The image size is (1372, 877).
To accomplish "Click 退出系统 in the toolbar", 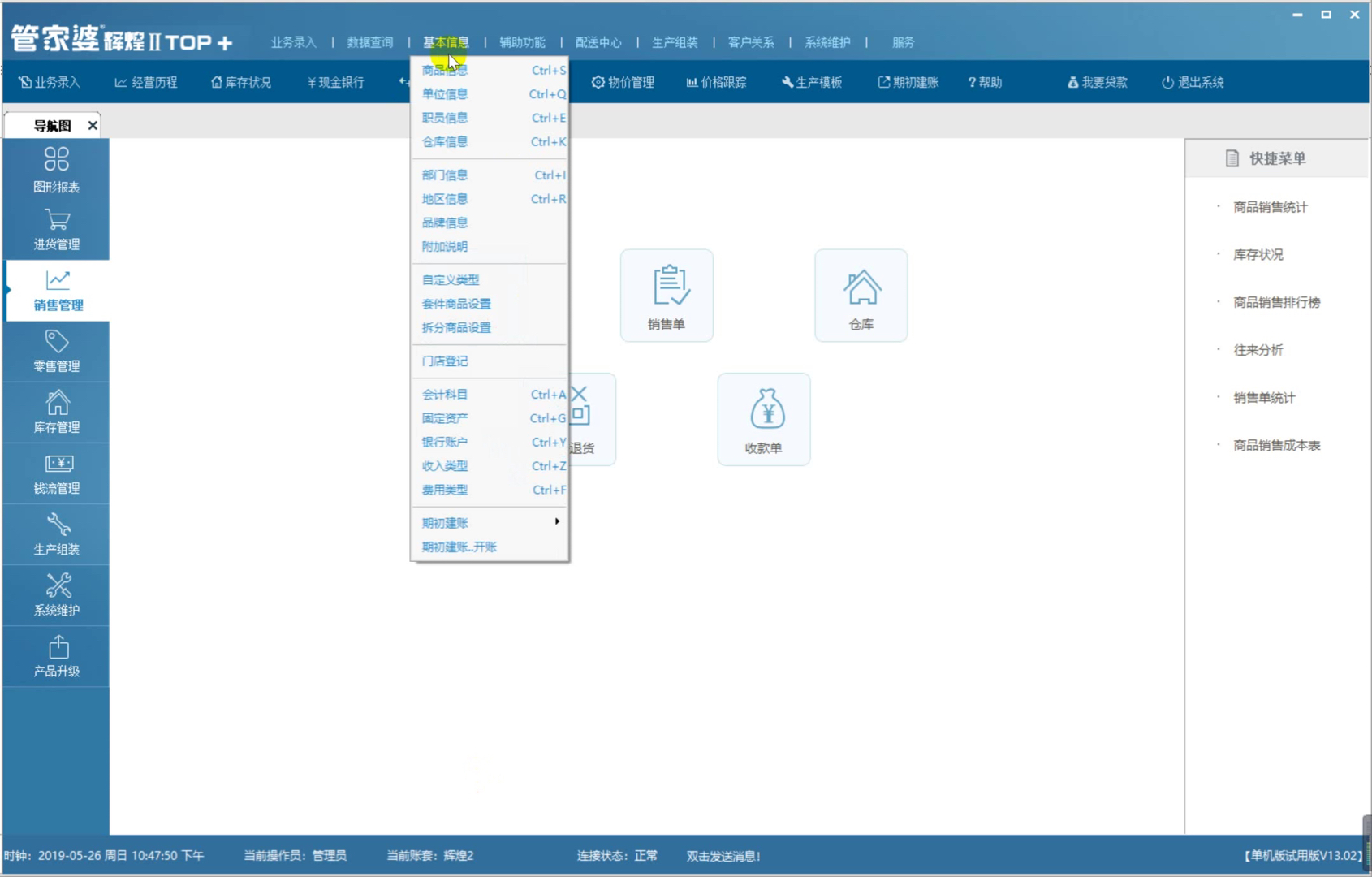I will 1193,82.
